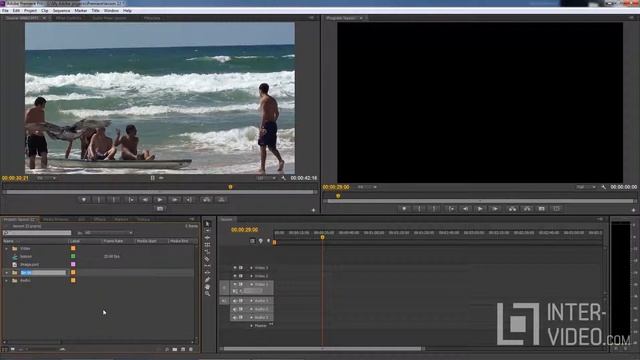Select the Slip tool

pos(207,266)
